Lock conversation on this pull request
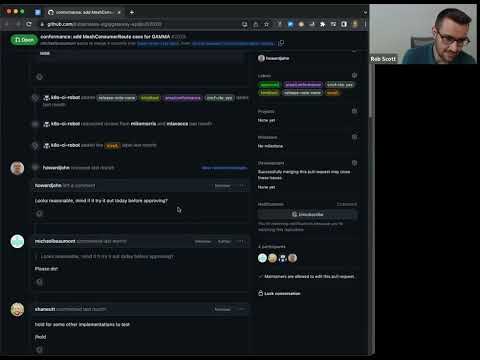Viewport: 480px width, 360px height. 279,293
